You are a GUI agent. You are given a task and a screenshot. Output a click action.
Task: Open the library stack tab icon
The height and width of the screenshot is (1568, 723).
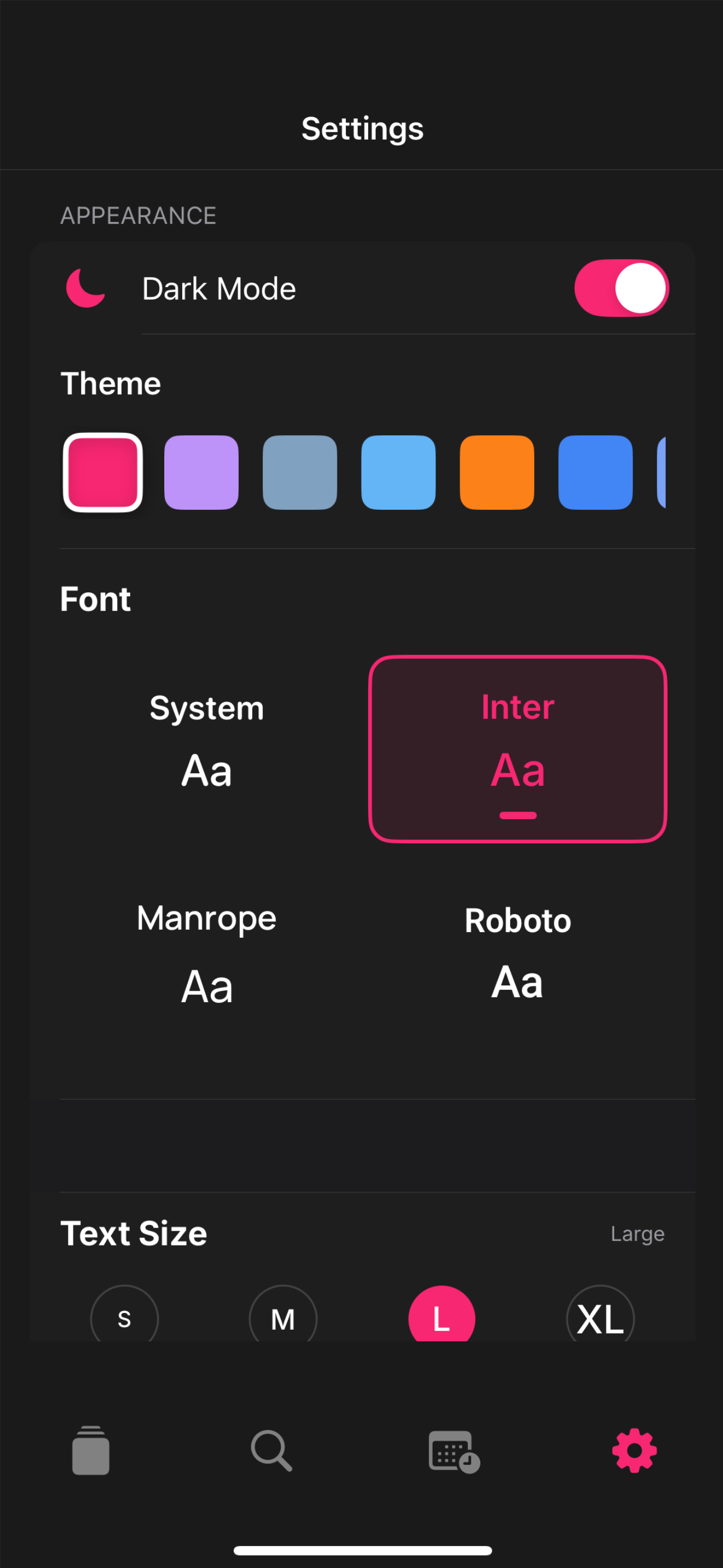pyautogui.click(x=91, y=1451)
